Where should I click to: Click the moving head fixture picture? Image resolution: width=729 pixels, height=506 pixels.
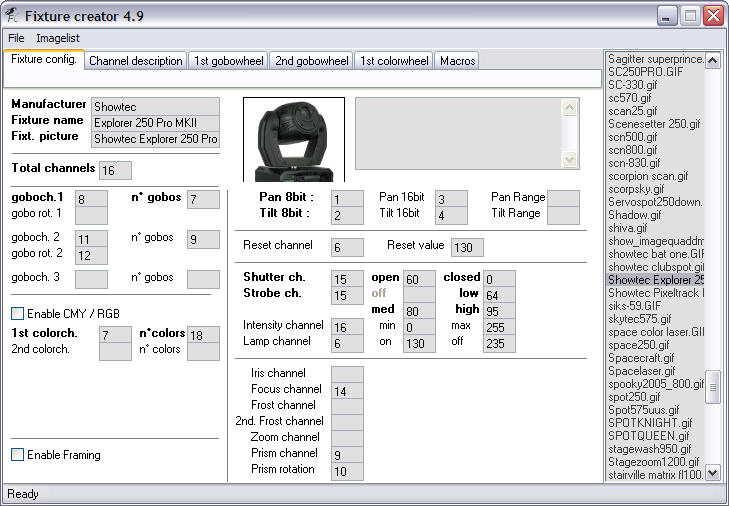tap(294, 140)
